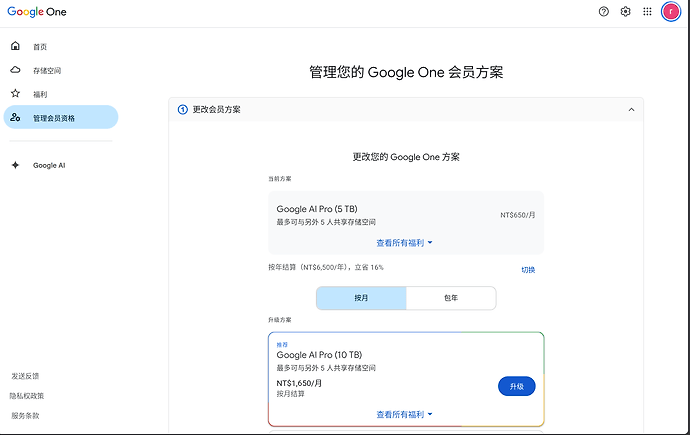Click the home icon next to 首页
This screenshot has width=690, height=435.
click(15, 46)
